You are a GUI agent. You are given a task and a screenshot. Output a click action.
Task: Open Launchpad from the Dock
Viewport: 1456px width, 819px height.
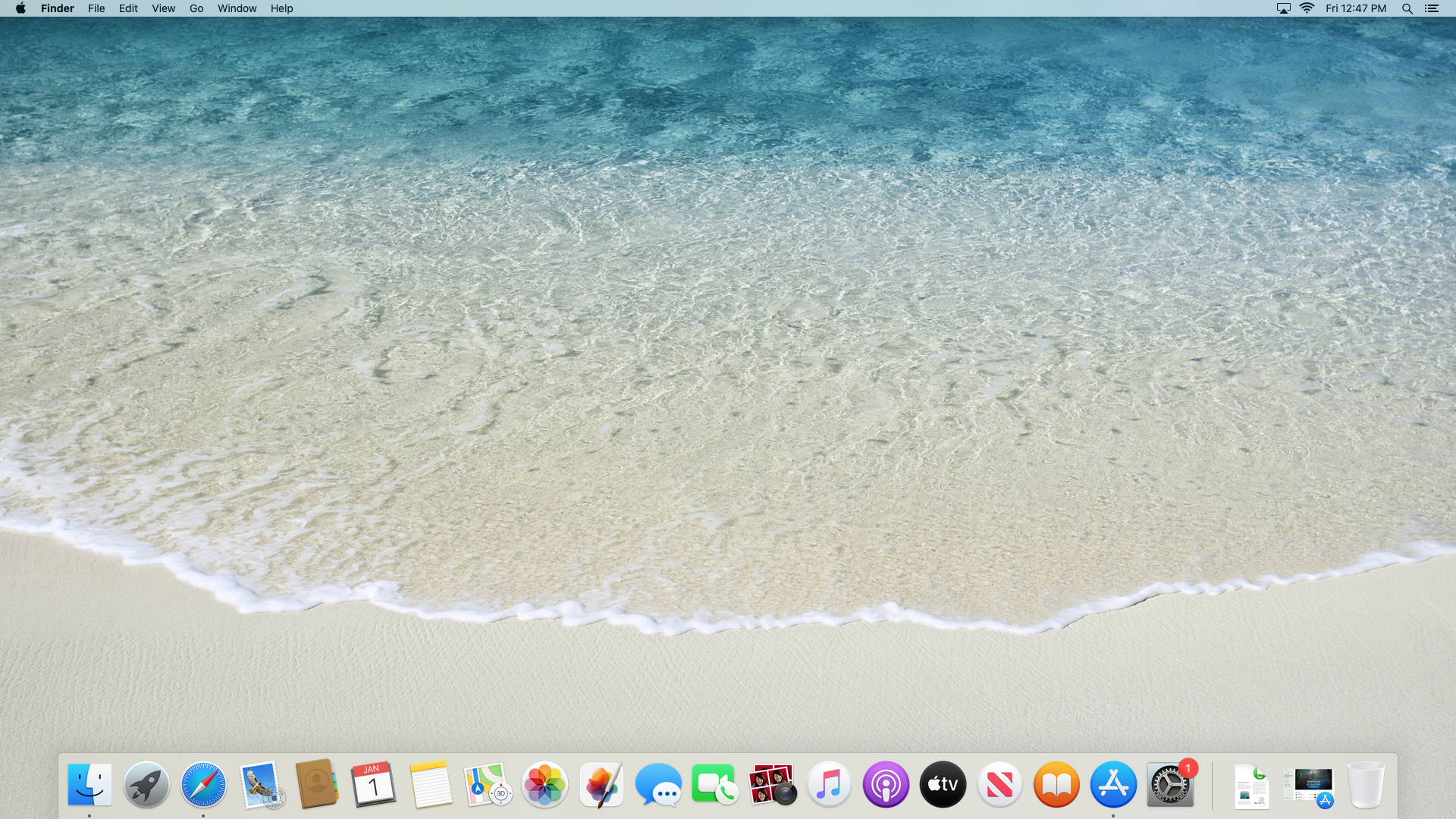[146, 784]
